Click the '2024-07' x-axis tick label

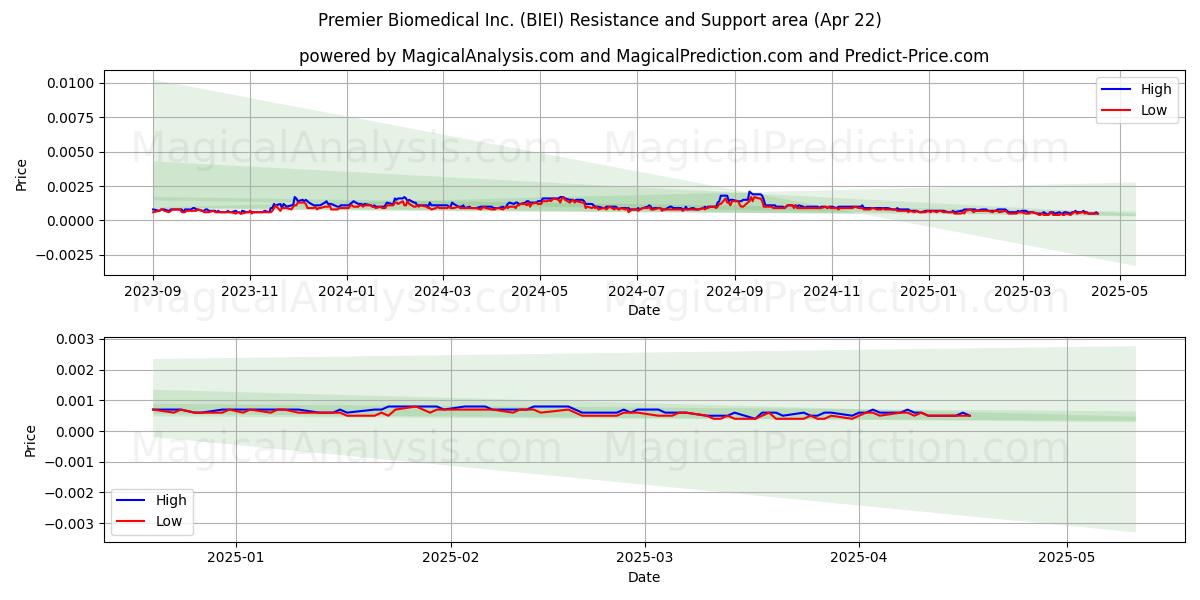(x=637, y=290)
